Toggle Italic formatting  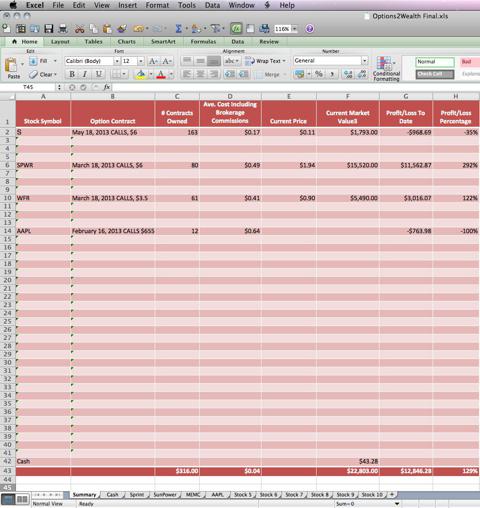click(x=85, y=74)
